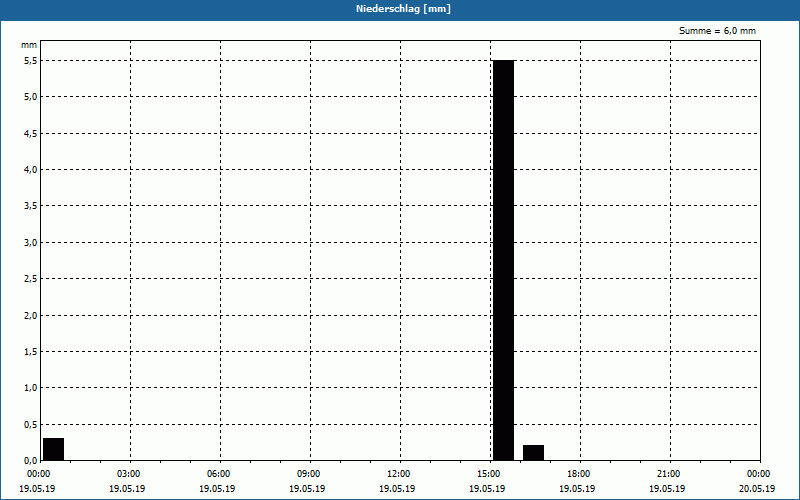The height and width of the screenshot is (500, 800).
Task: Click the 21:00 time label
Action: pyautogui.click(x=668, y=474)
